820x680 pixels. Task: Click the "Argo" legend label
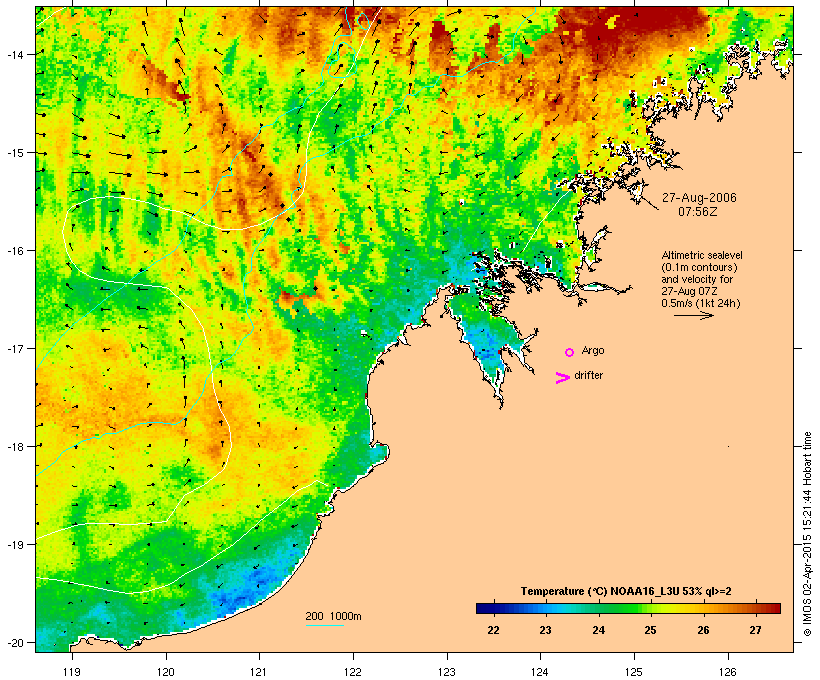click(593, 350)
